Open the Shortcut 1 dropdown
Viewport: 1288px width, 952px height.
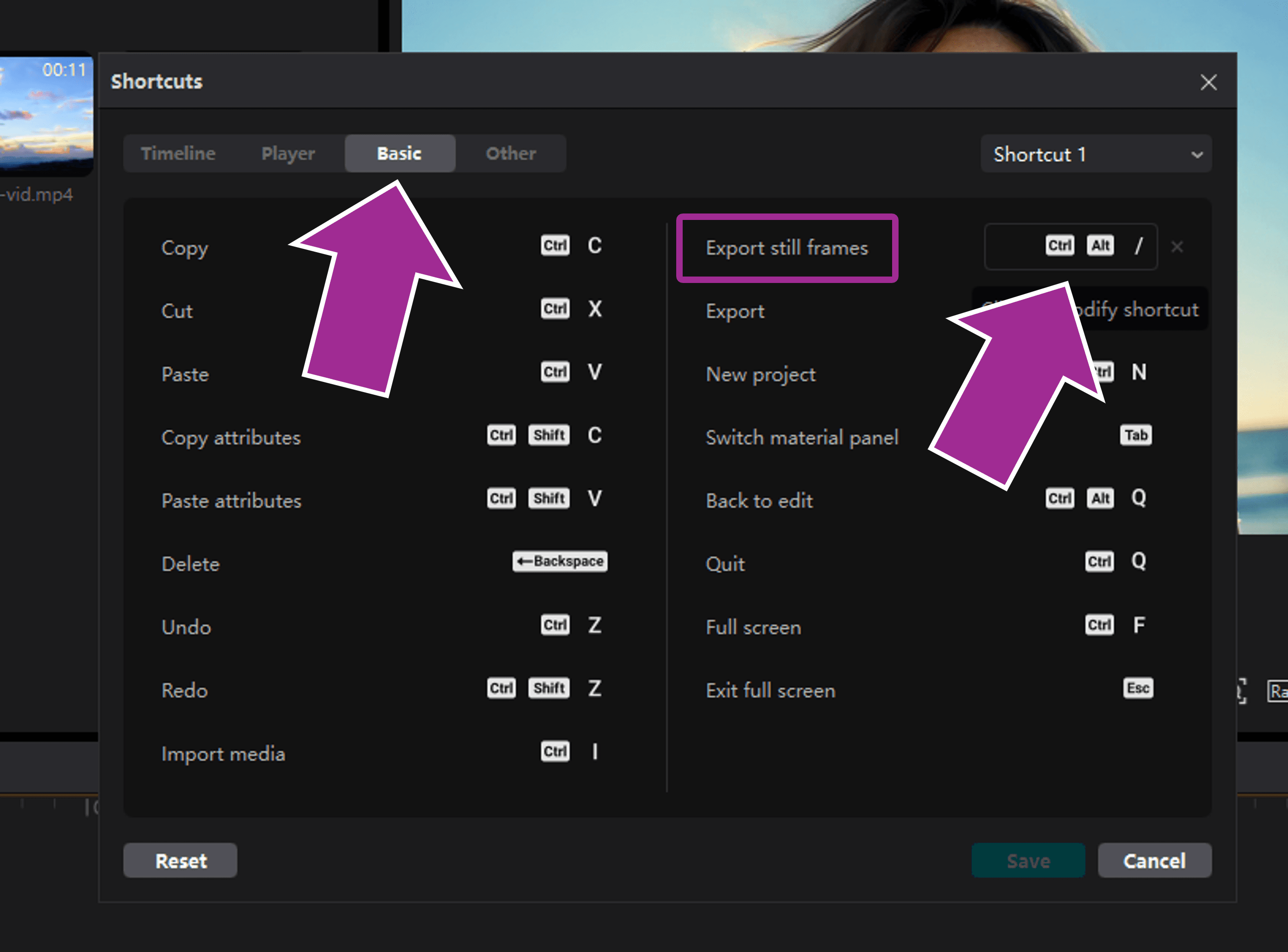coord(1096,154)
